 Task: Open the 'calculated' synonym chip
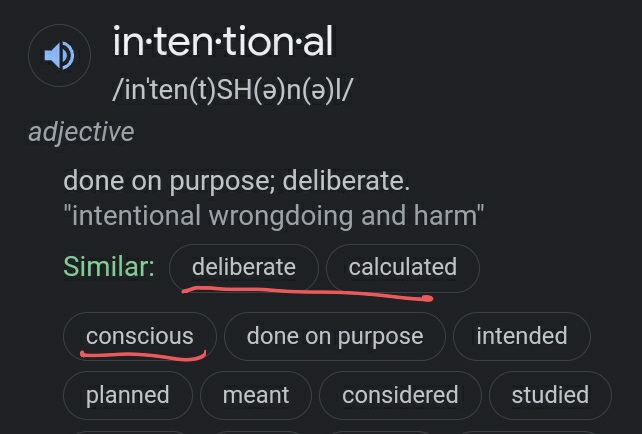[402, 267]
